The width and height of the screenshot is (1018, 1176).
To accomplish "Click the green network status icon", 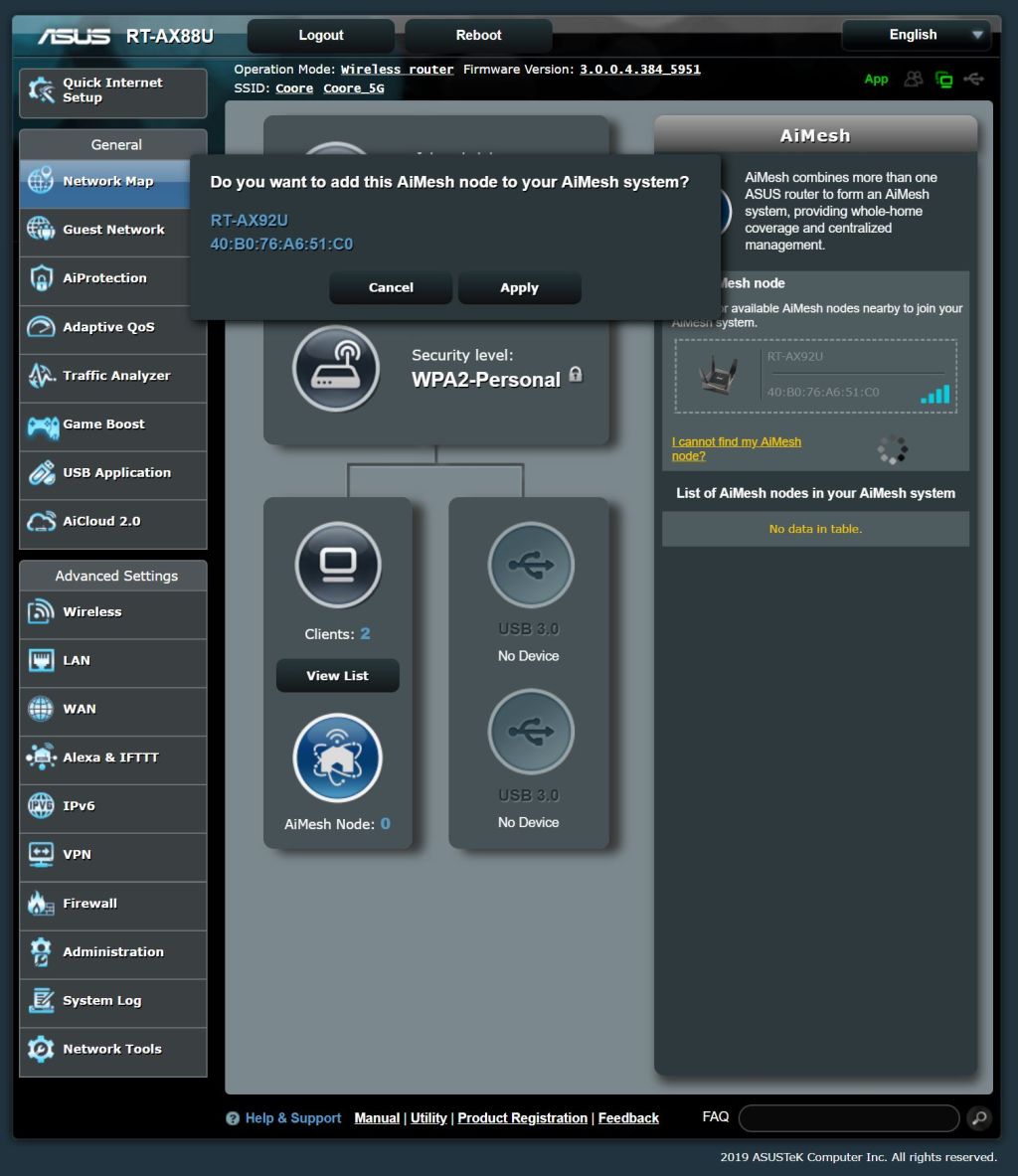I will pos(943,80).
